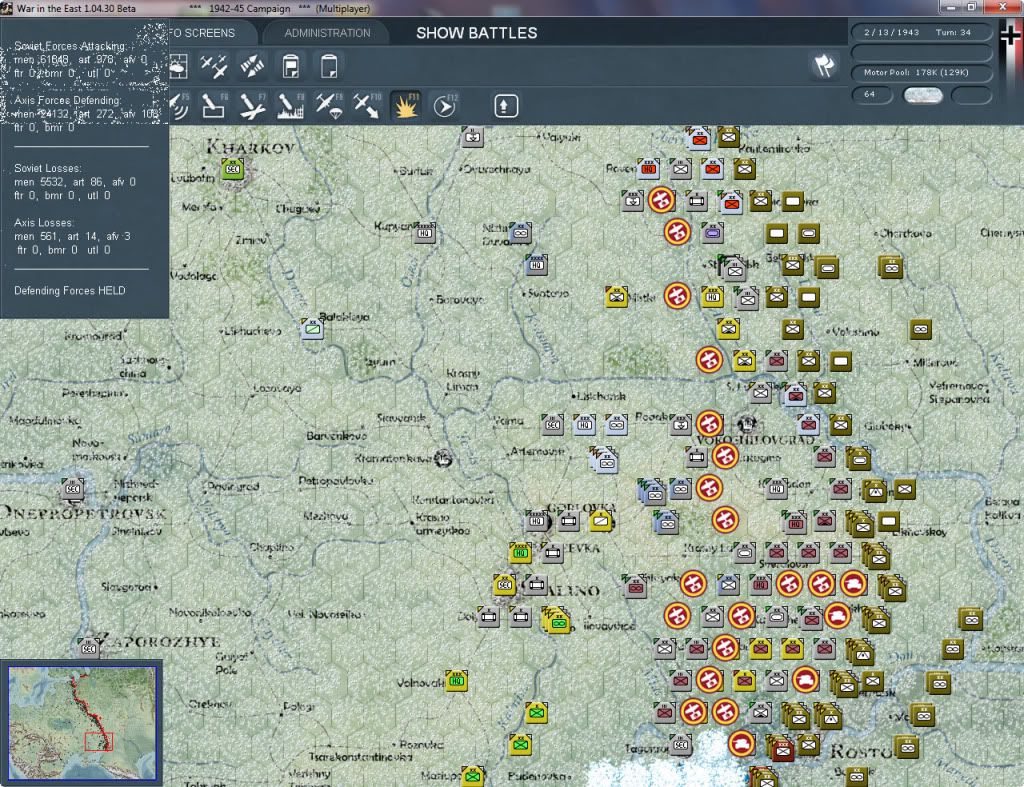Select the HQ counter at Gorlovka
The image size is (1024, 787).
[x=537, y=521]
